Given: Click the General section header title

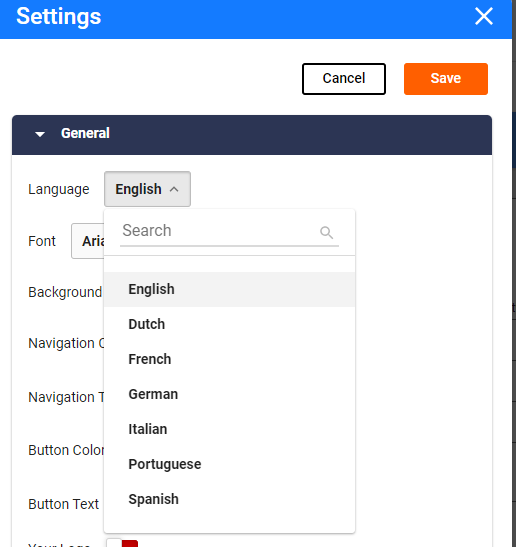Looking at the screenshot, I should (x=85, y=133).
